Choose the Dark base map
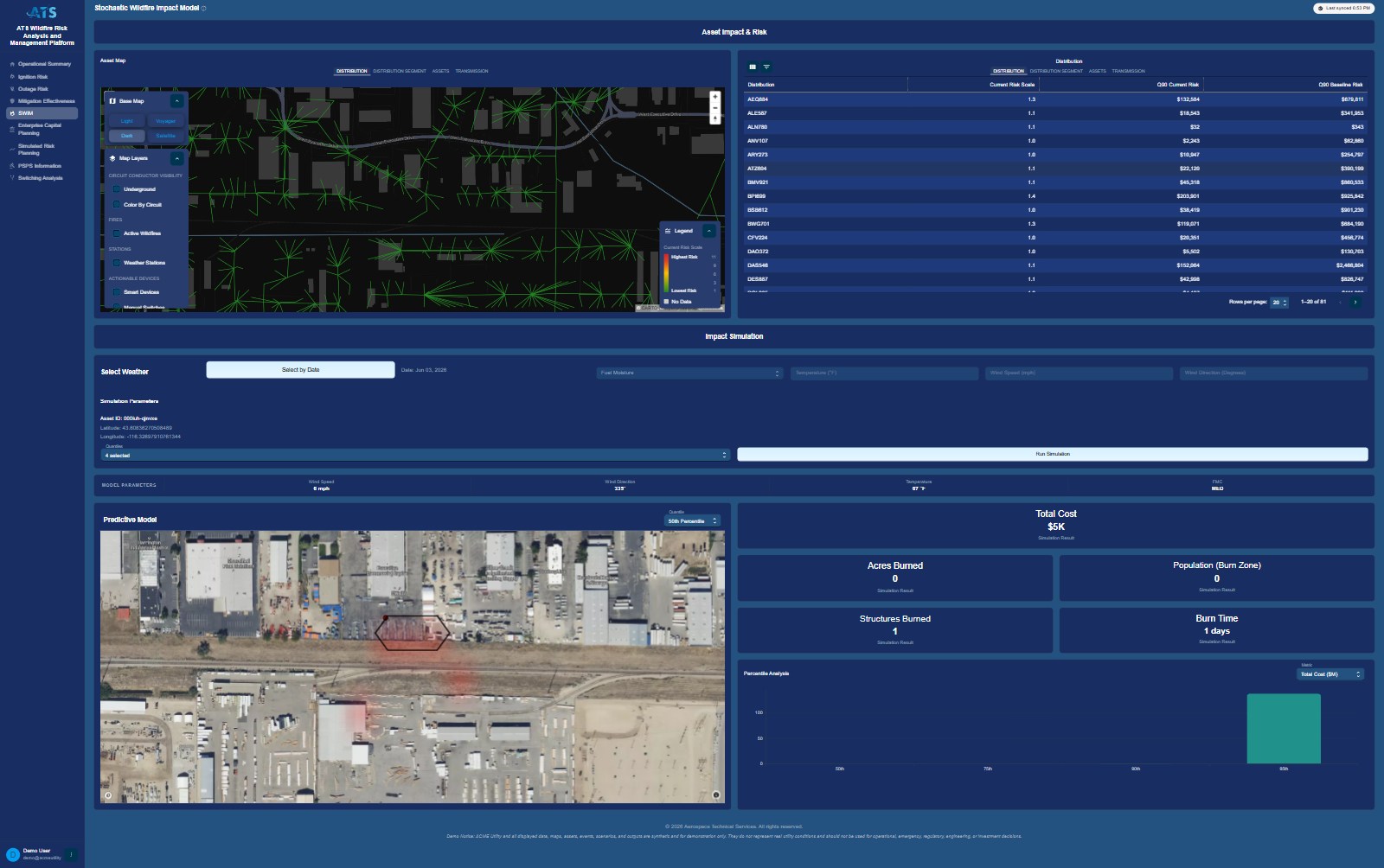1384x868 pixels. click(127, 136)
